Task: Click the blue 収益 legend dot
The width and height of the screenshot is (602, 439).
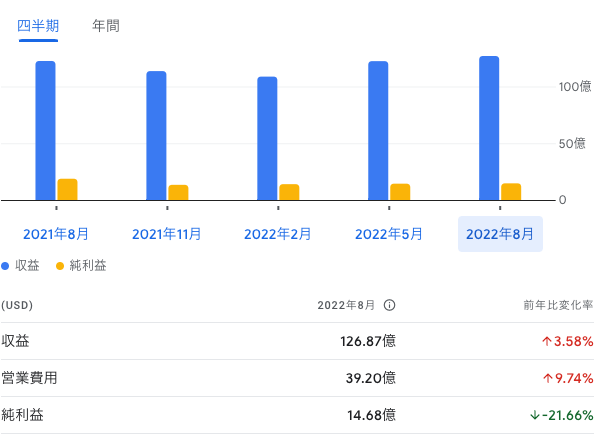Action: 5,266
